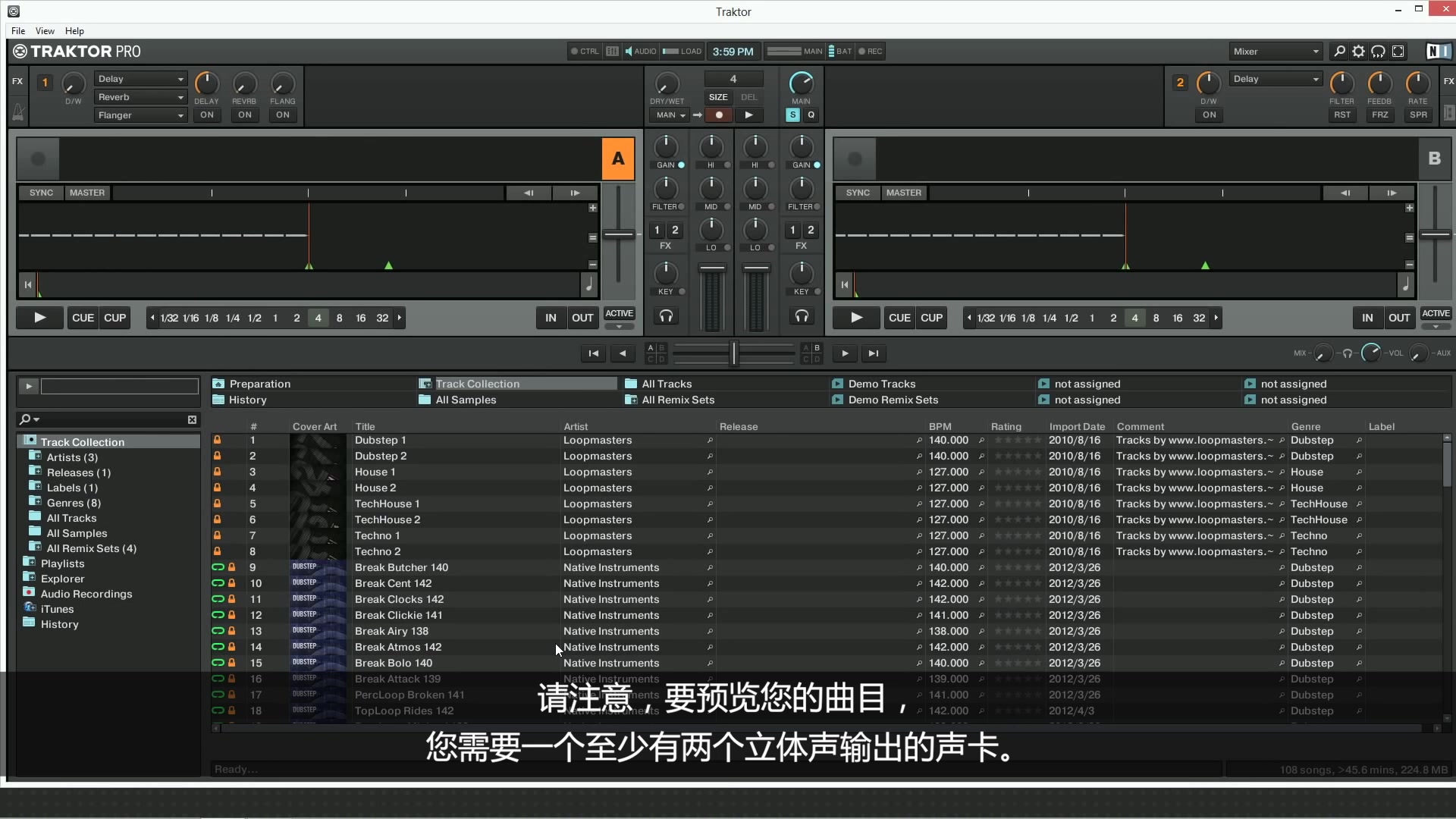Show larger Deck A loop sizes arrow

[400, 318]
